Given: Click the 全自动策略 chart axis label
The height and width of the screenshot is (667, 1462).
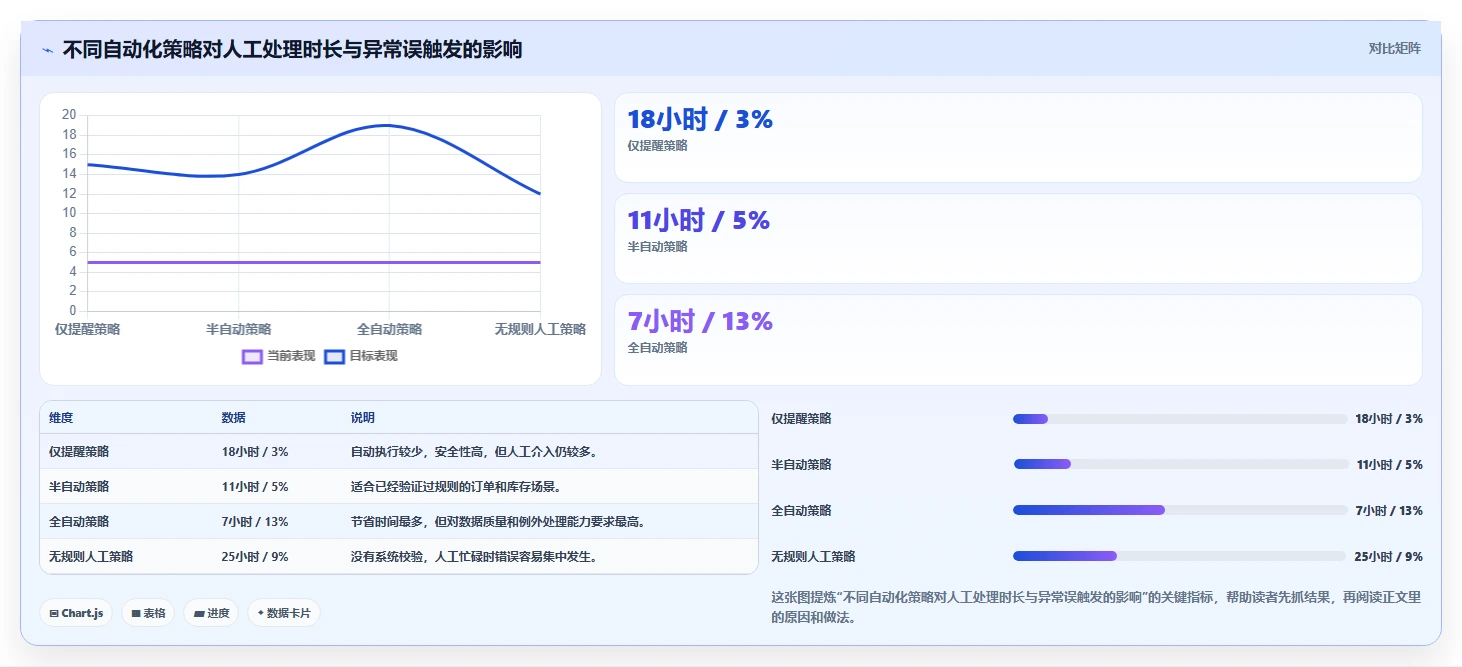Looking at the screenshot, I should pos(389,329).
